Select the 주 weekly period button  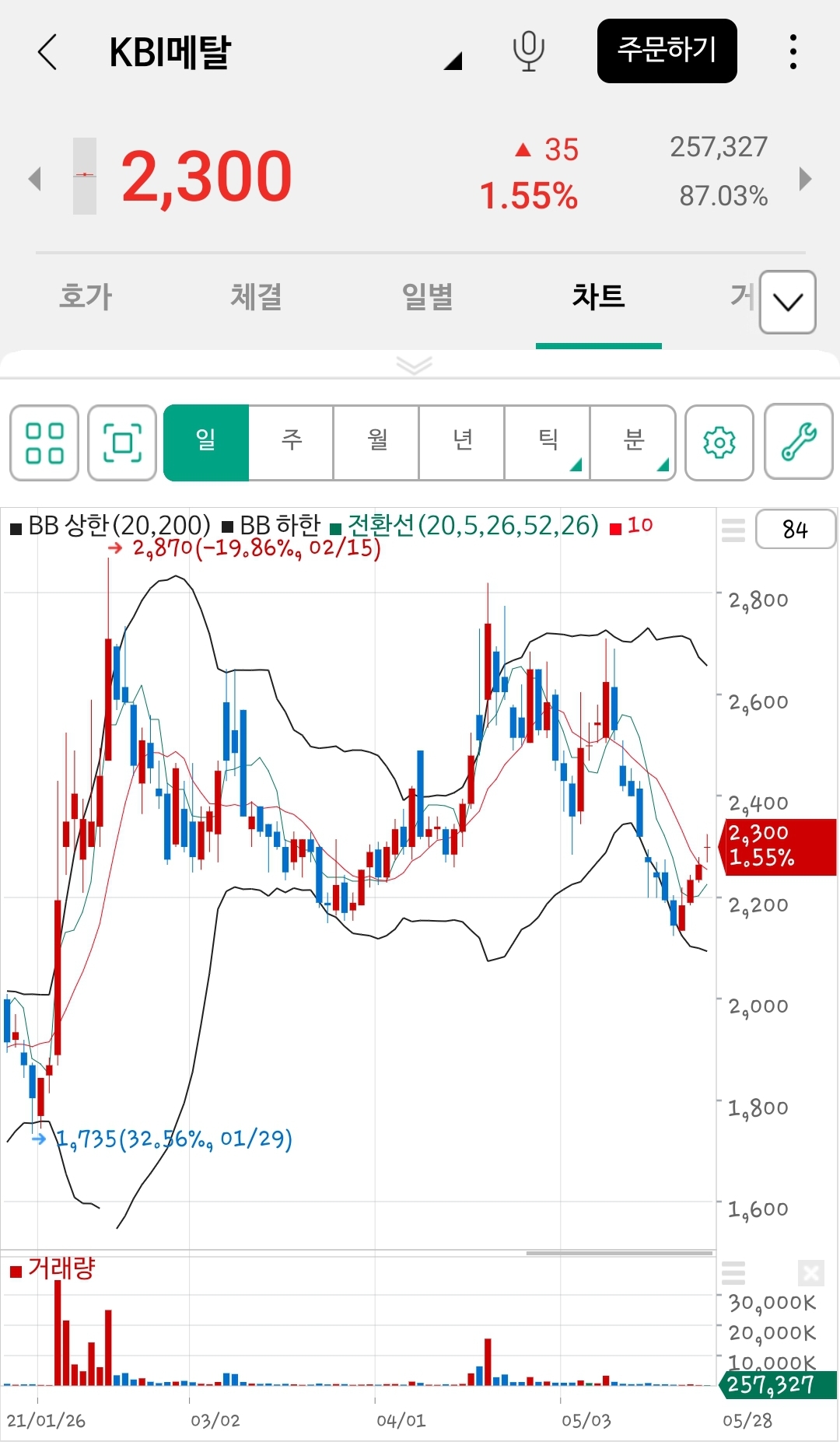292,443
